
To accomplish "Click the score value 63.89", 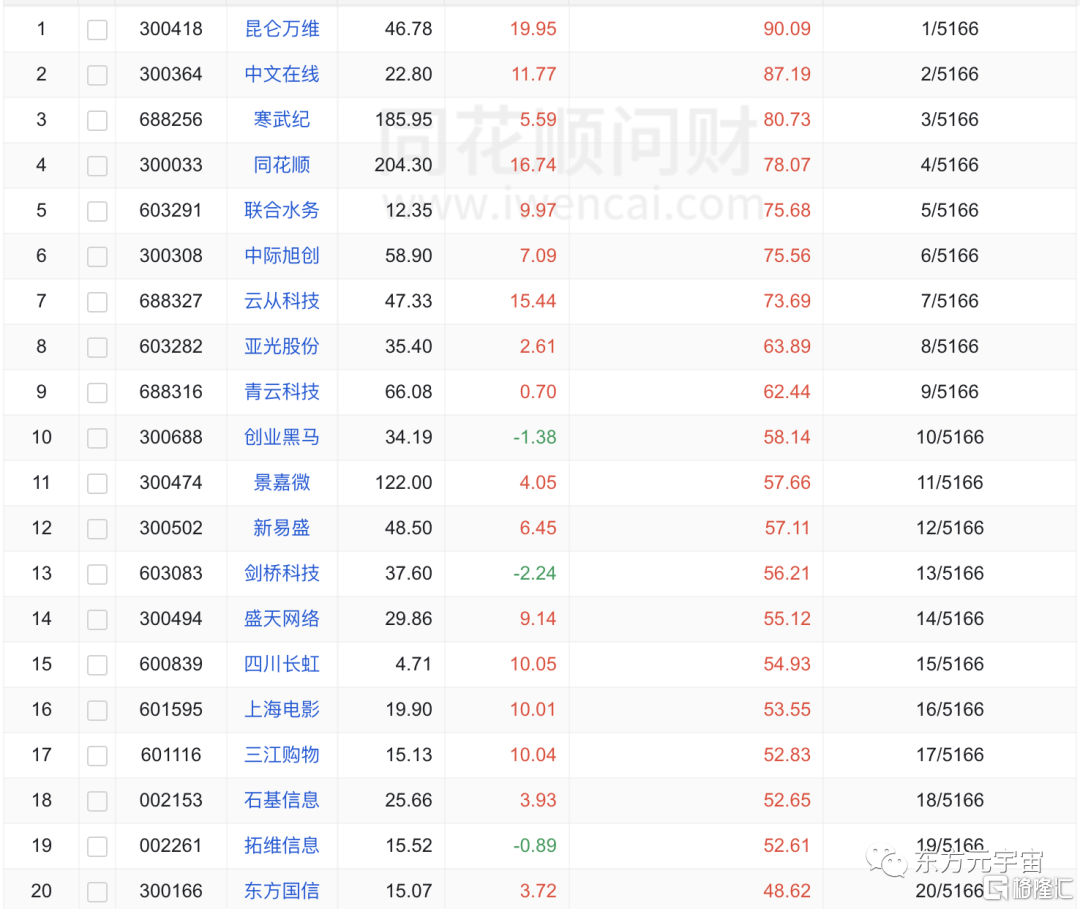I will coord(787,347).
